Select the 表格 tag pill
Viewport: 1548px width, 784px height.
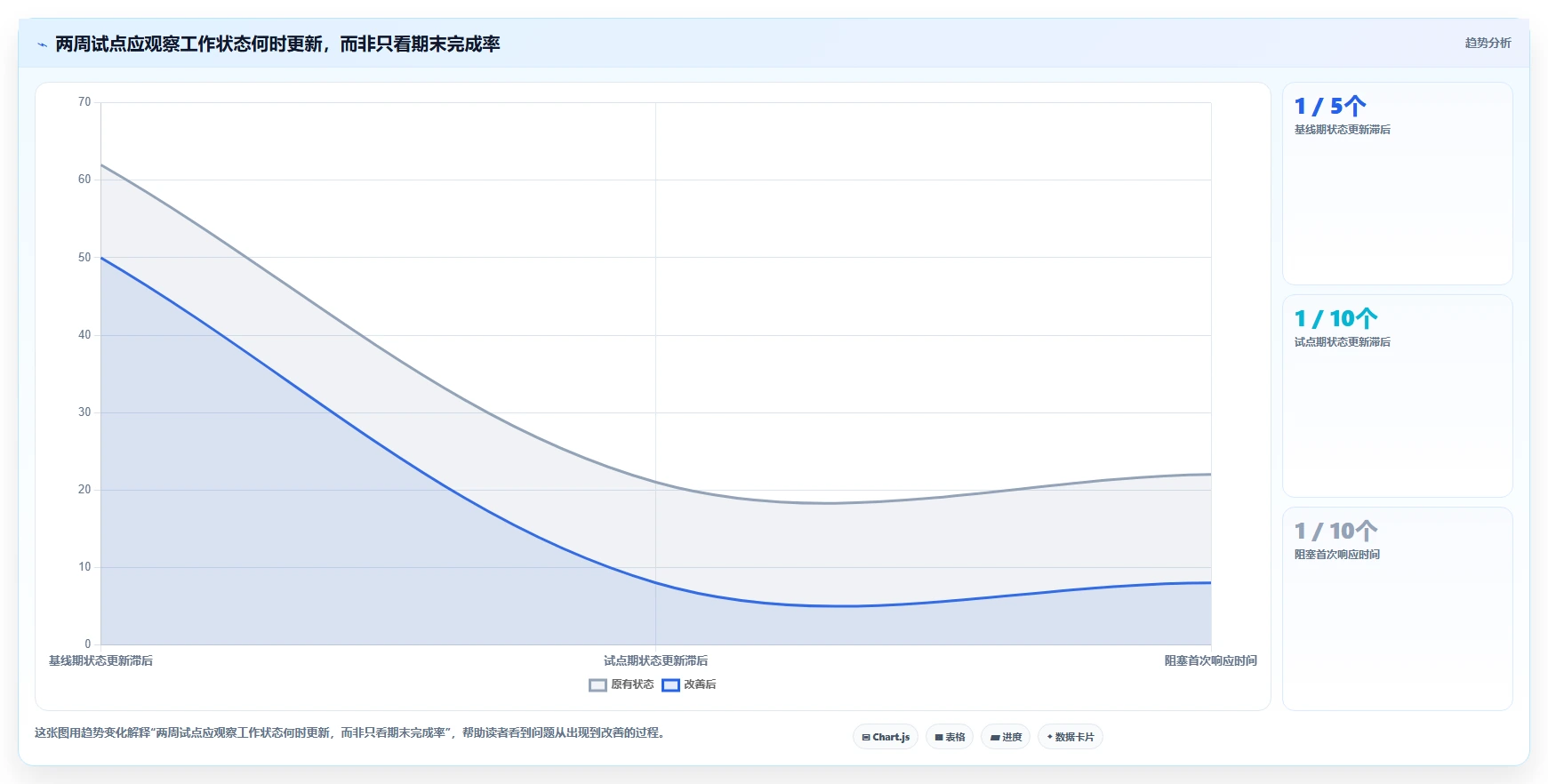click(950, 737)
